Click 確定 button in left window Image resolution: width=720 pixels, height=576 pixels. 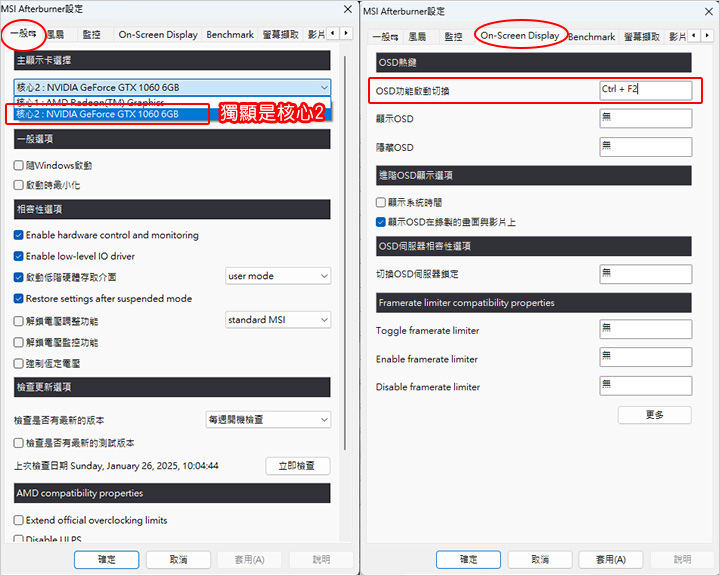(x=107, y=559)
